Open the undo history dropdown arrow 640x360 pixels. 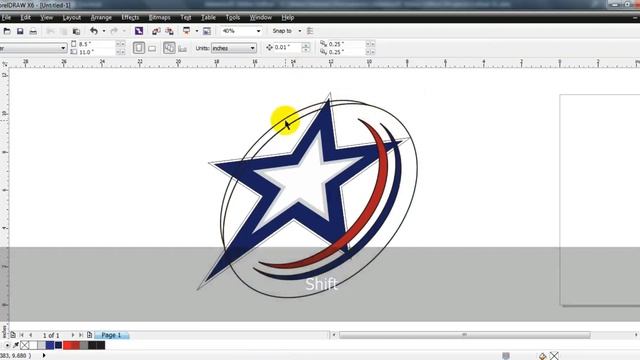pyautogui.click(x=104, y=31)
